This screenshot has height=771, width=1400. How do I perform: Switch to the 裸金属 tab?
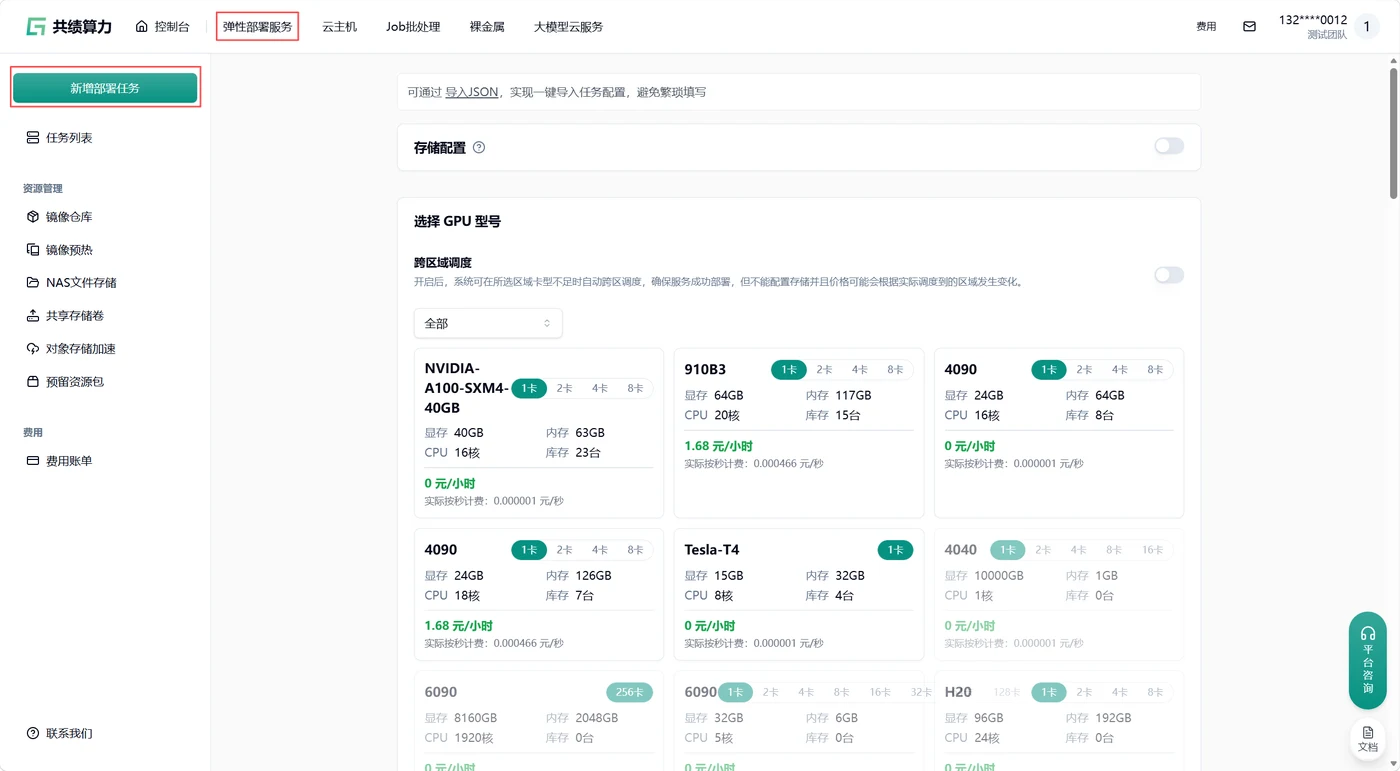[487, 27]
